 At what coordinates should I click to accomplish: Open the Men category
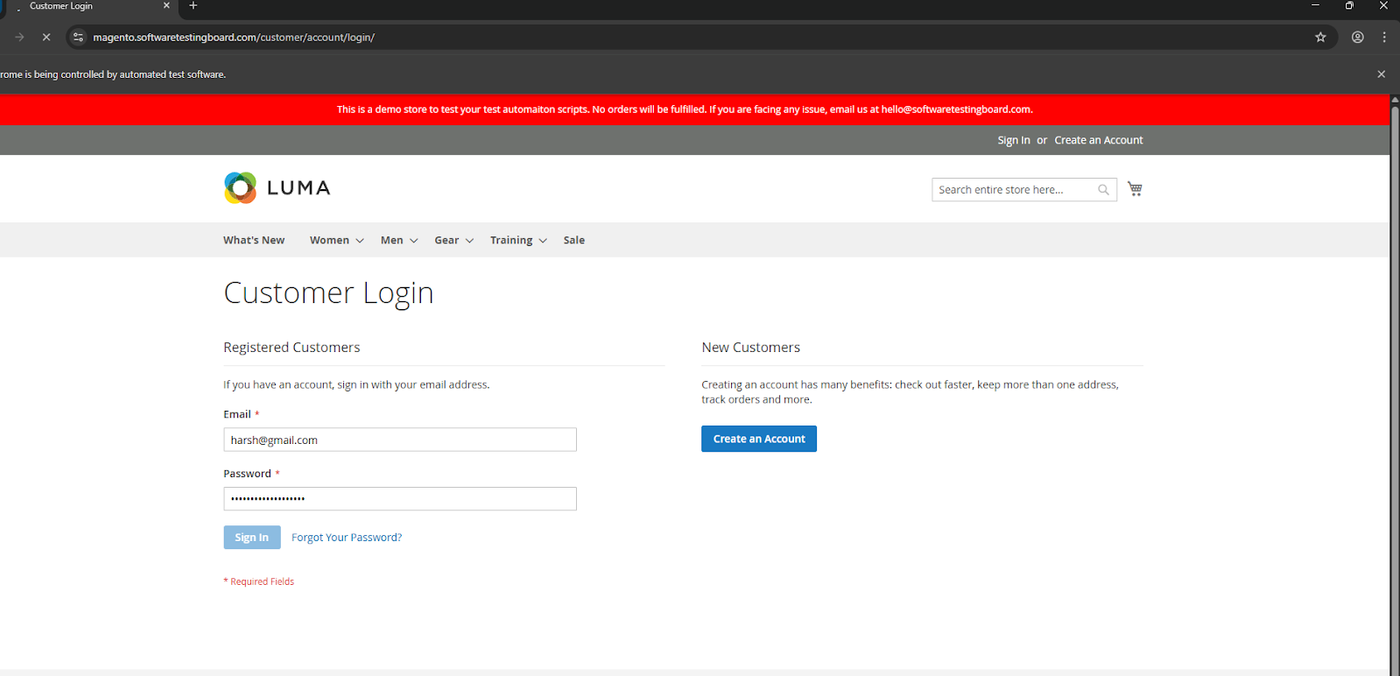(392, 240)
